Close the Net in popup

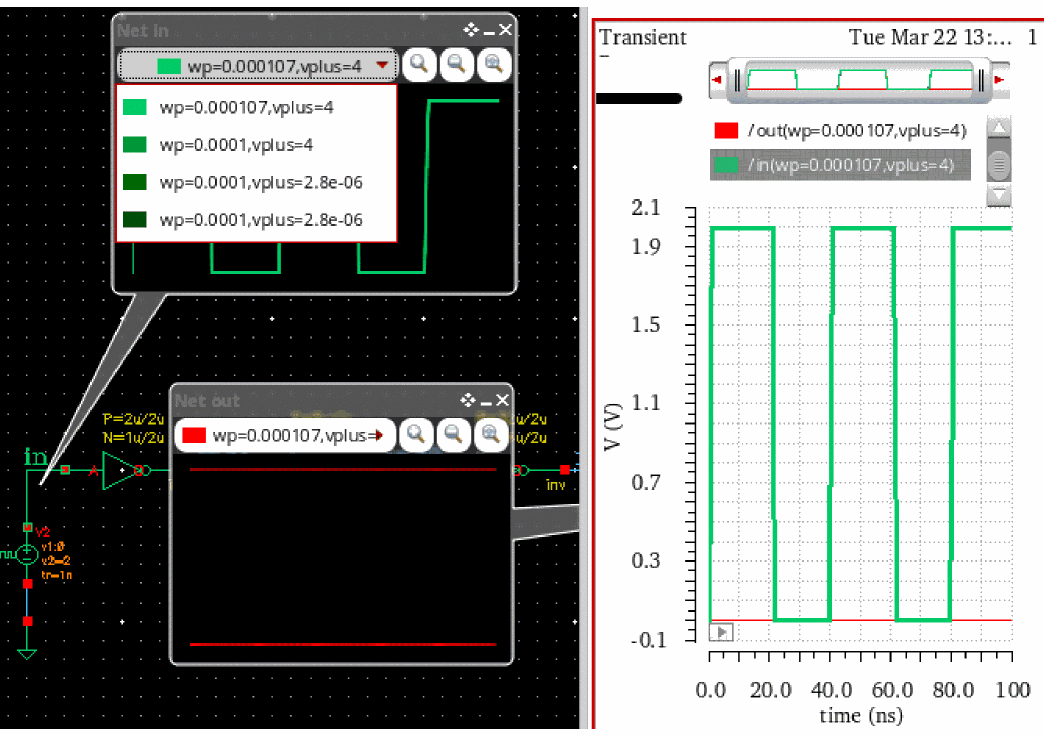click(505, 29)
